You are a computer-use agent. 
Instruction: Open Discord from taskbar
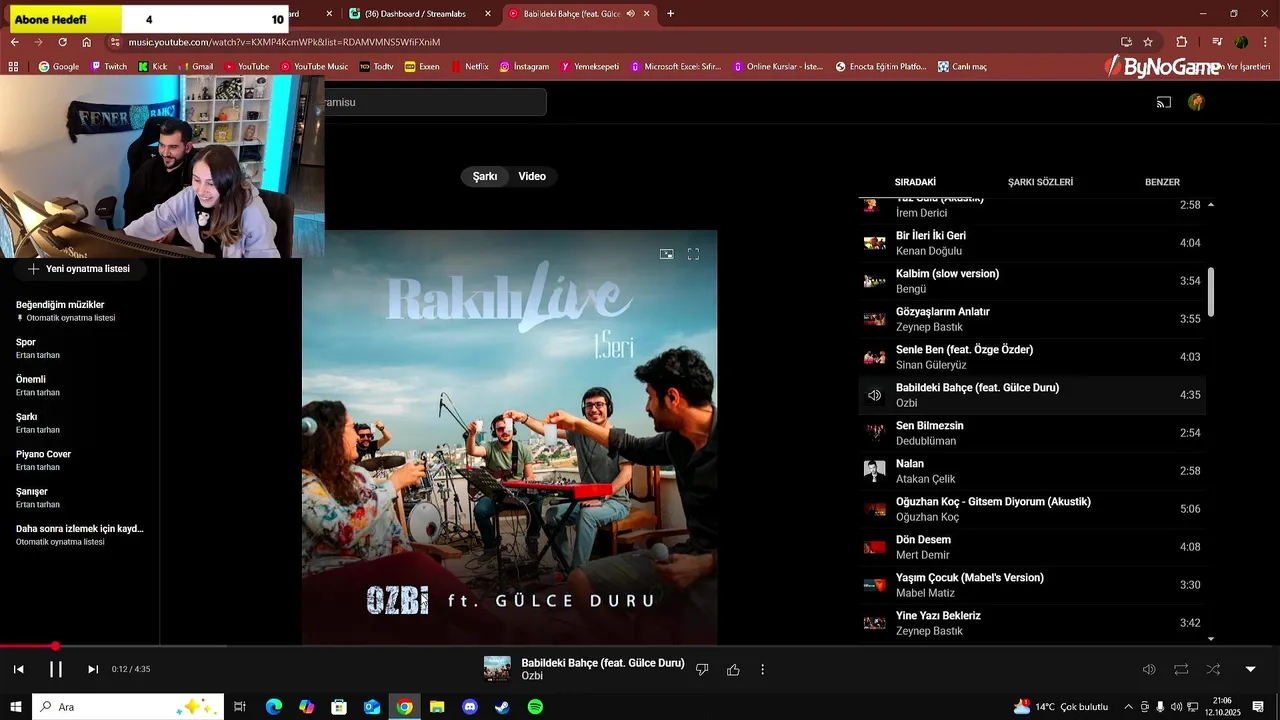tap(470, 707)
